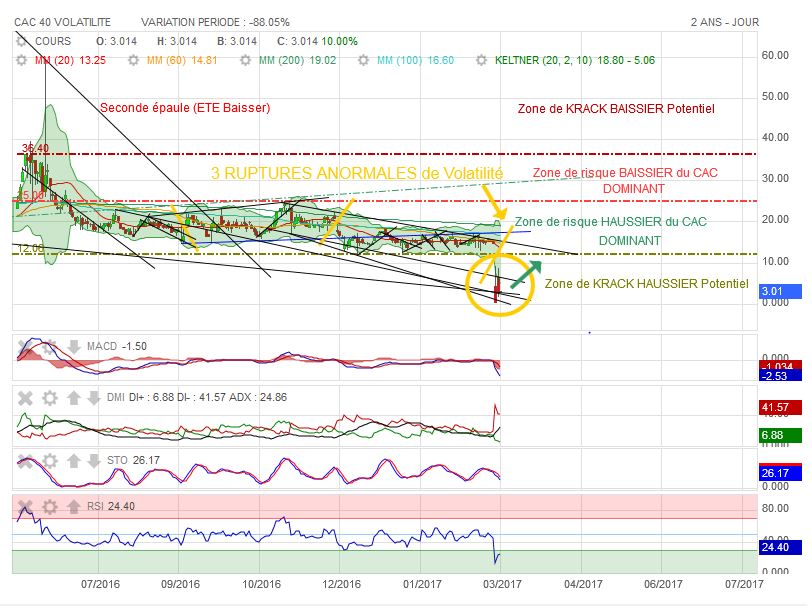
Task: Click the low value B: 3.014
Action: 237,41
